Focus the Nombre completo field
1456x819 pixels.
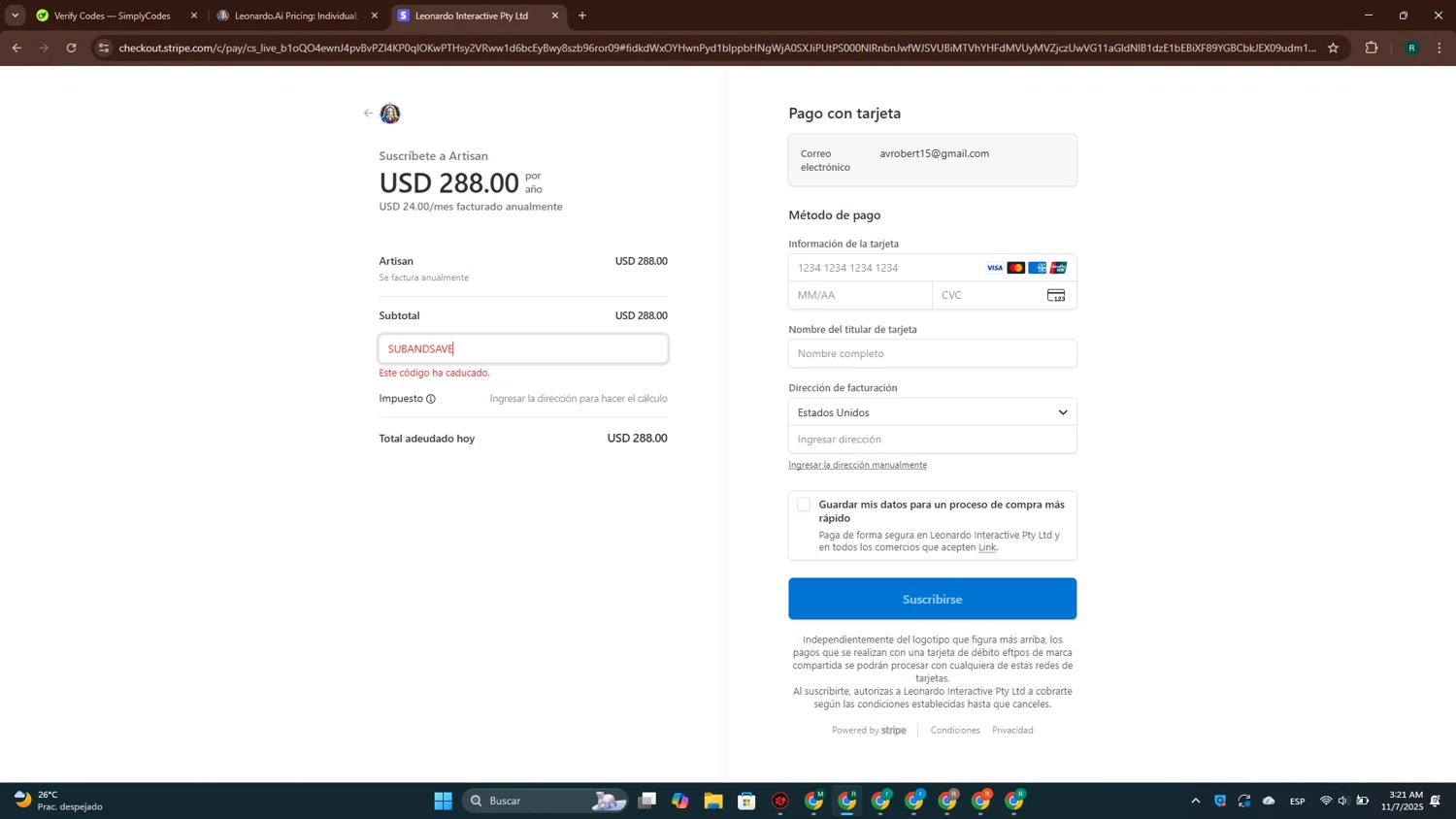point(933,353)
